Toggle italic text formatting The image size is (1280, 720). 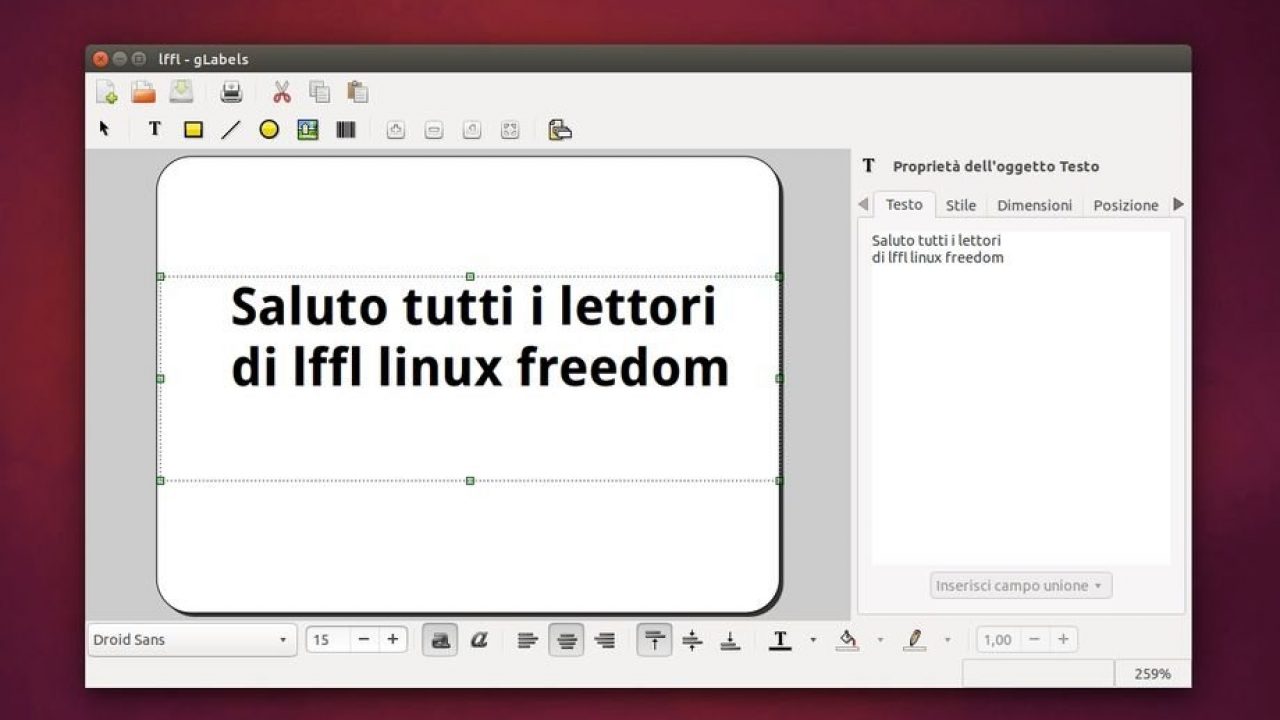[x=478, y=639]
